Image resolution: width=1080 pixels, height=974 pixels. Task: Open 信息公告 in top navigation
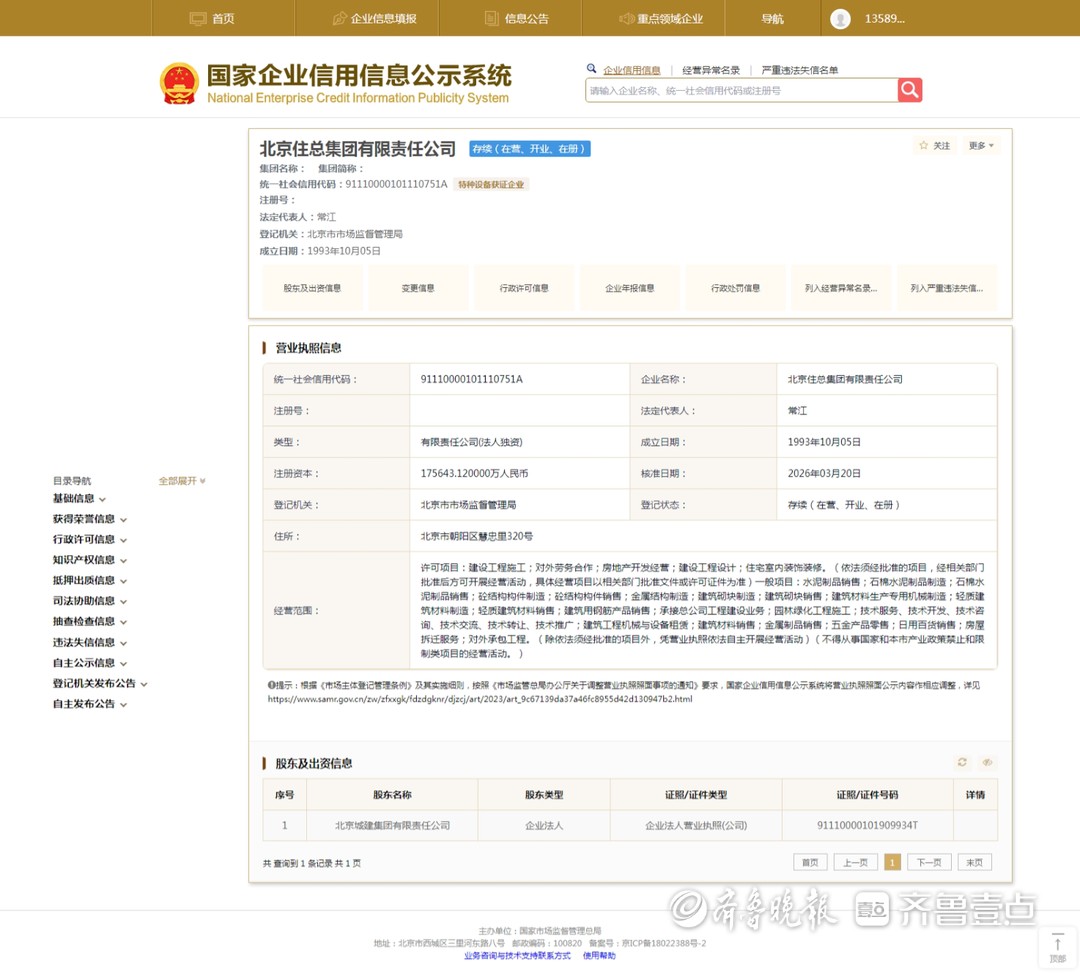(x=517, y=19)
